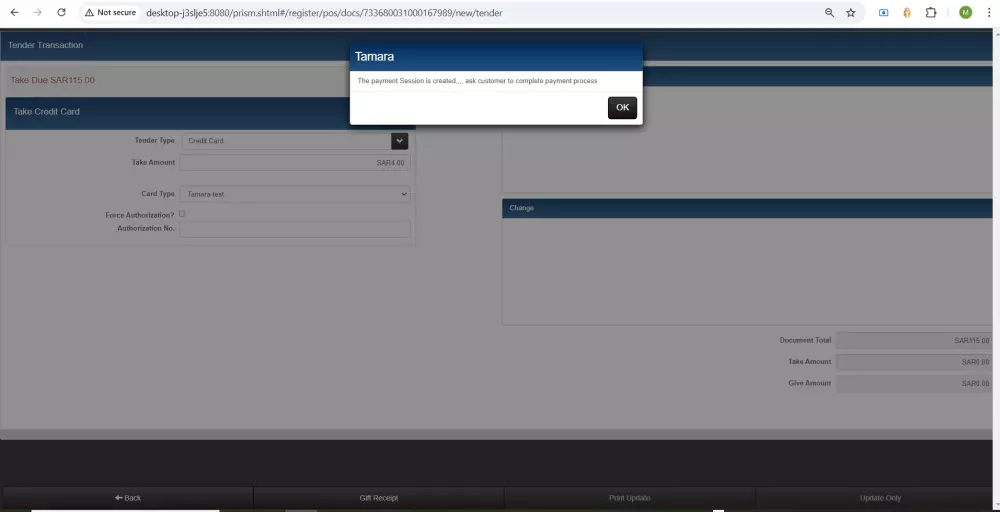Click the orange extension icon
The width and height of the screenshot is (1000, 512).
coord(907,13)
